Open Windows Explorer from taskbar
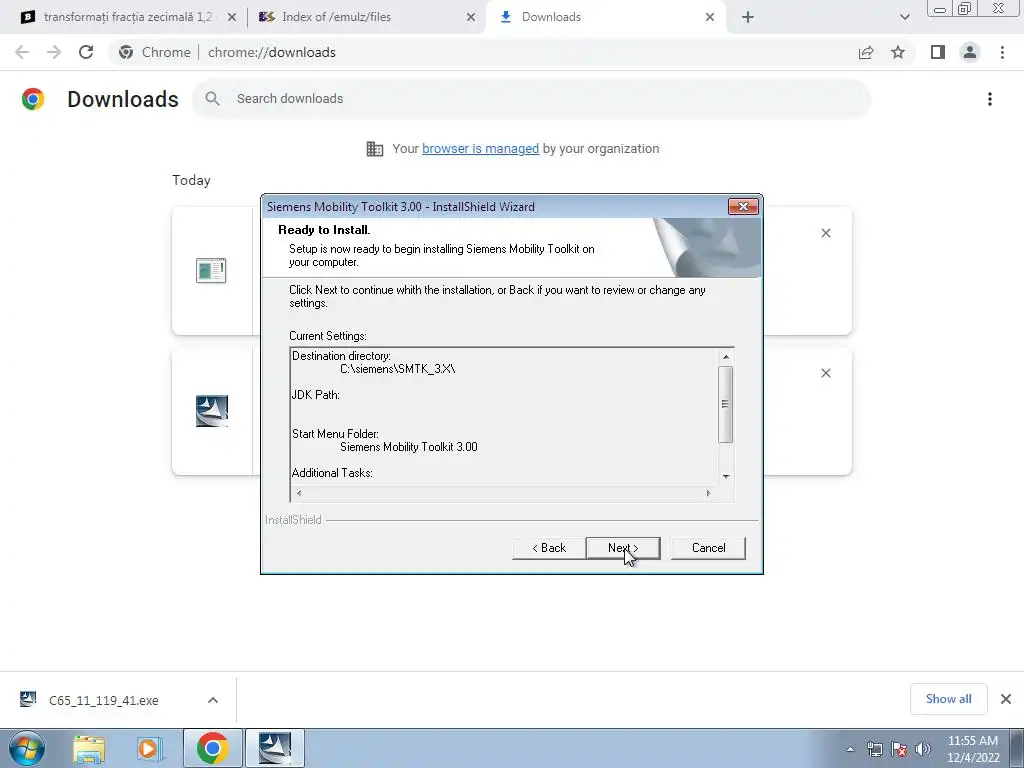 [89, 748]
